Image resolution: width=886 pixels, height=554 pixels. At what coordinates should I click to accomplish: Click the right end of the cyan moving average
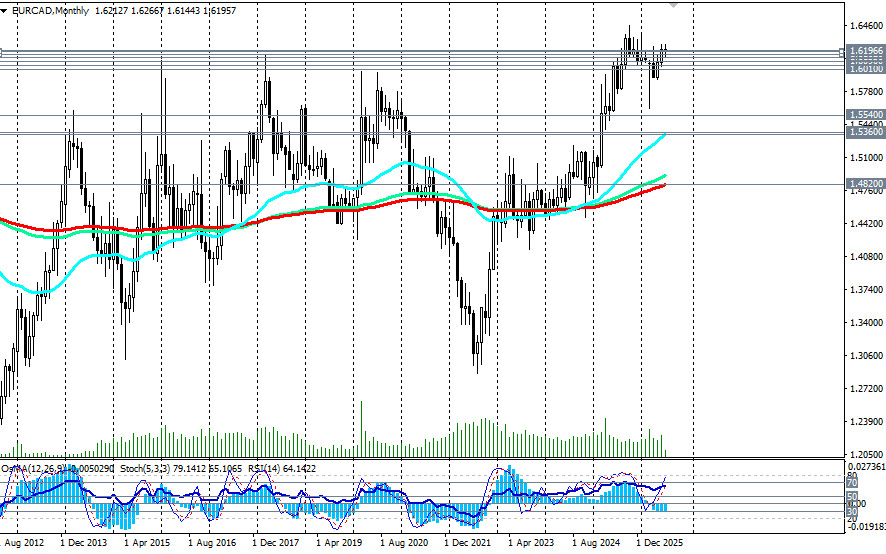[x=664, y=135]
